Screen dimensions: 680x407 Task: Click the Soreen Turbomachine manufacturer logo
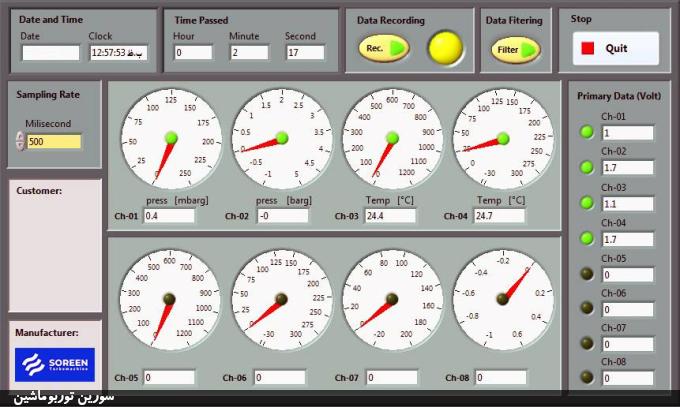coord(53,364)
